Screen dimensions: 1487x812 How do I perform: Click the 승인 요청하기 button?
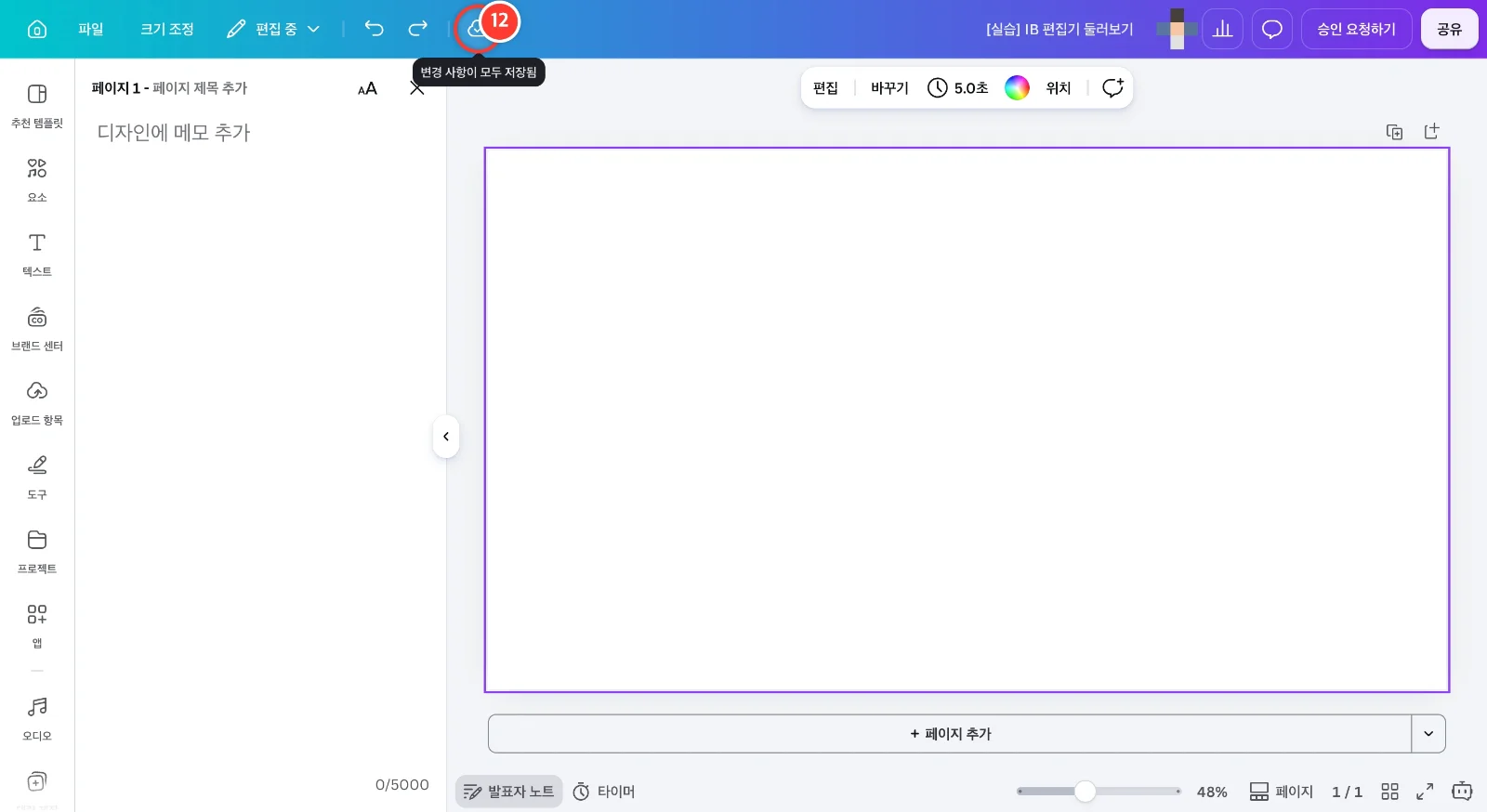[x=1356, y=29]
